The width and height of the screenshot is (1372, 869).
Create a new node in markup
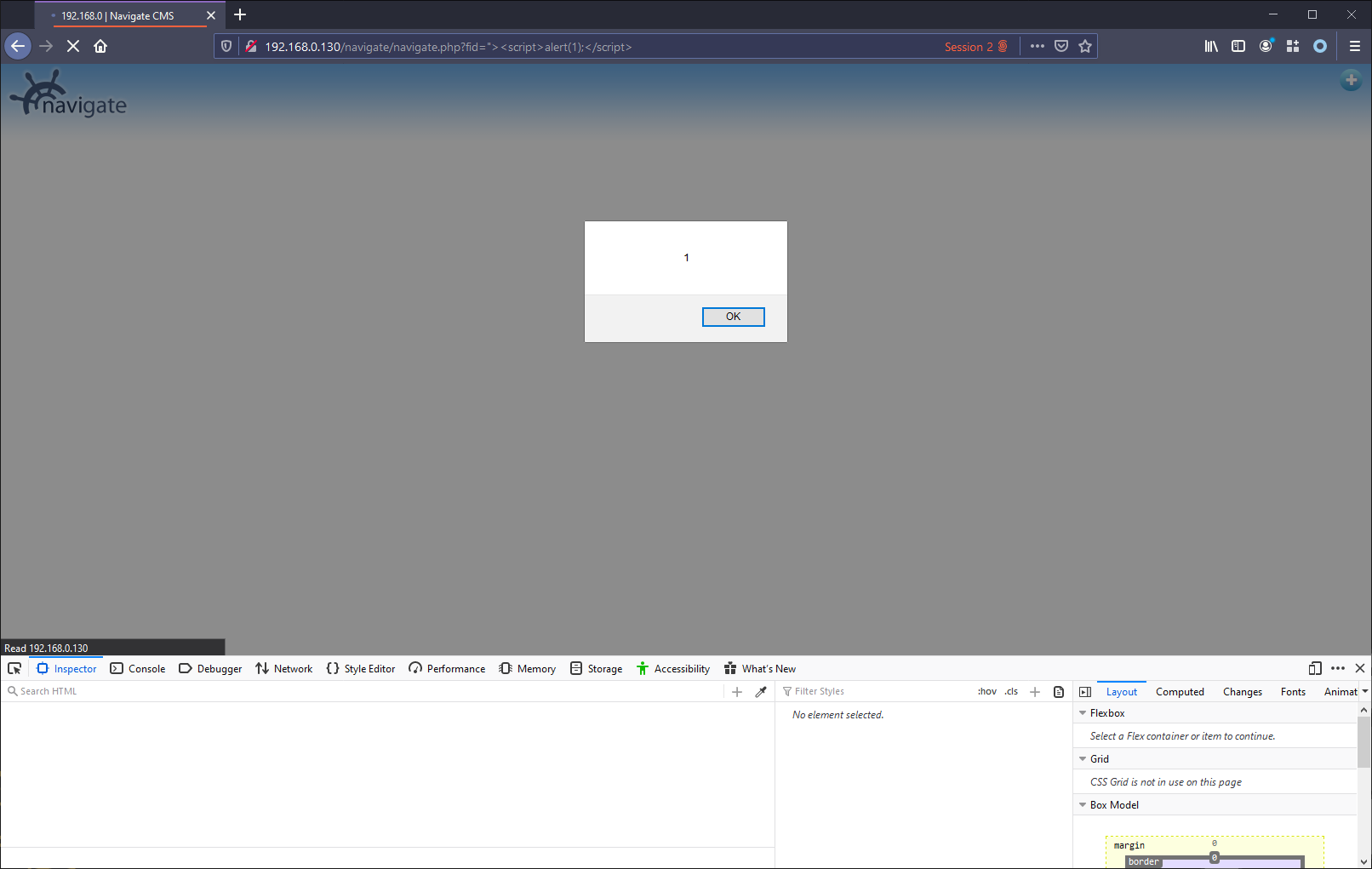[x=737, y=692]
